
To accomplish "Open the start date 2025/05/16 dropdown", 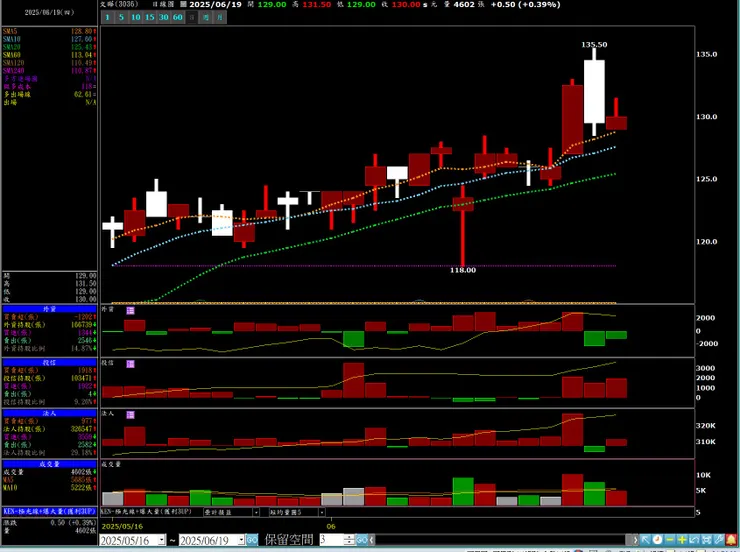I will (x=162, y=540).
